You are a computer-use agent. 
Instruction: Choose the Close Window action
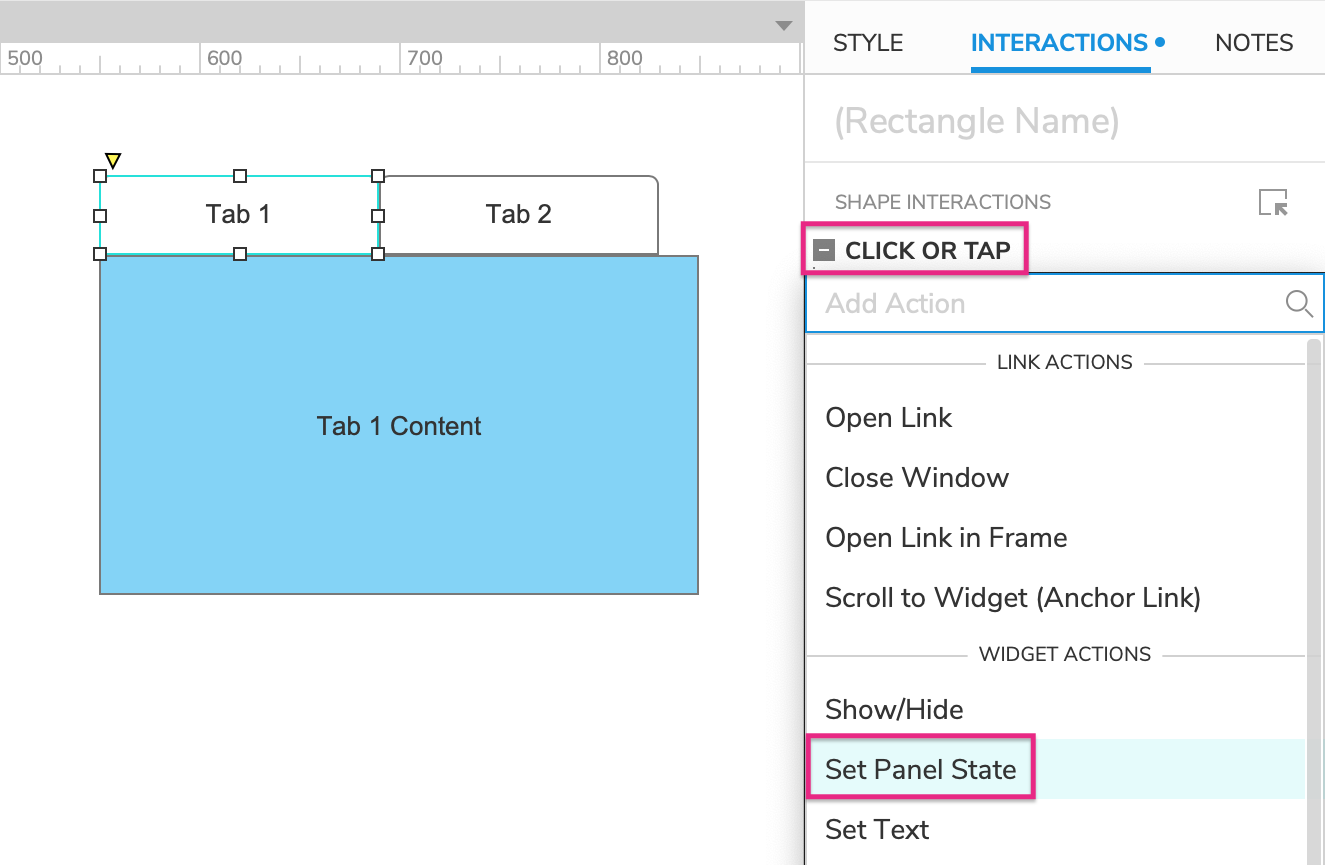(917, 478)
